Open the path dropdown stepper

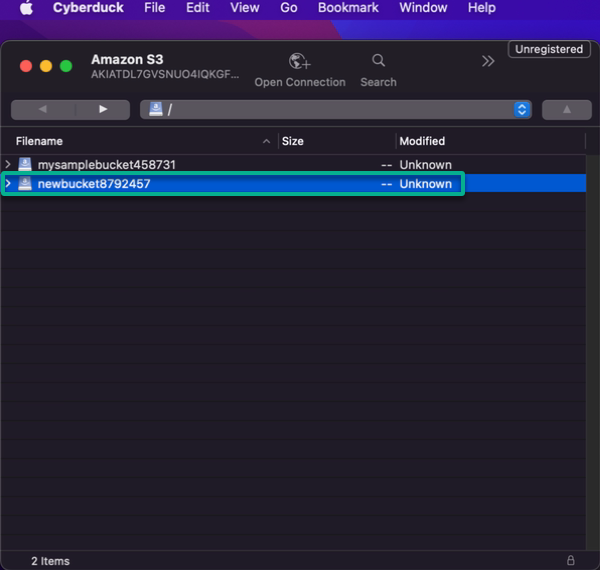[x=522, y=110]
